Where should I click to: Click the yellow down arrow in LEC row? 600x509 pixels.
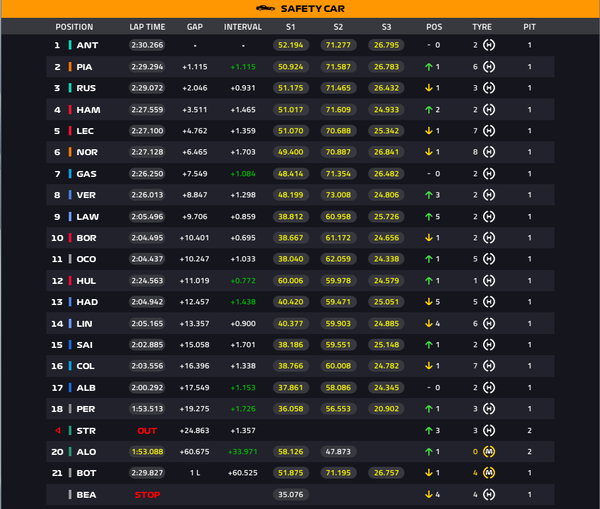(429, 131)
